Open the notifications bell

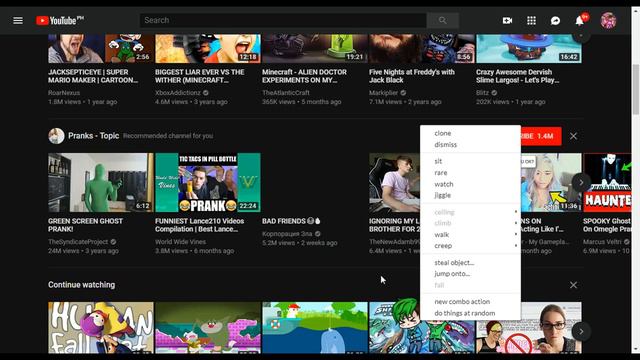point(580,20)
